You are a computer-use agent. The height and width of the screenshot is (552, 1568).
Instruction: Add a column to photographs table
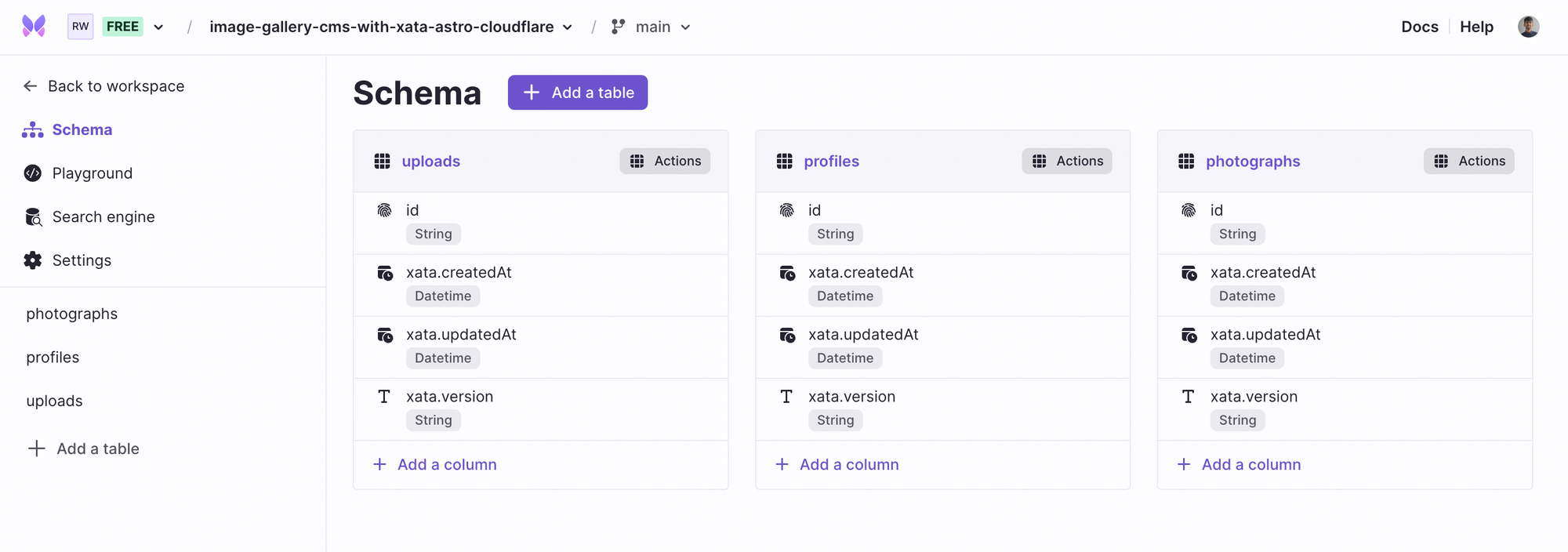click(1240, 464)
